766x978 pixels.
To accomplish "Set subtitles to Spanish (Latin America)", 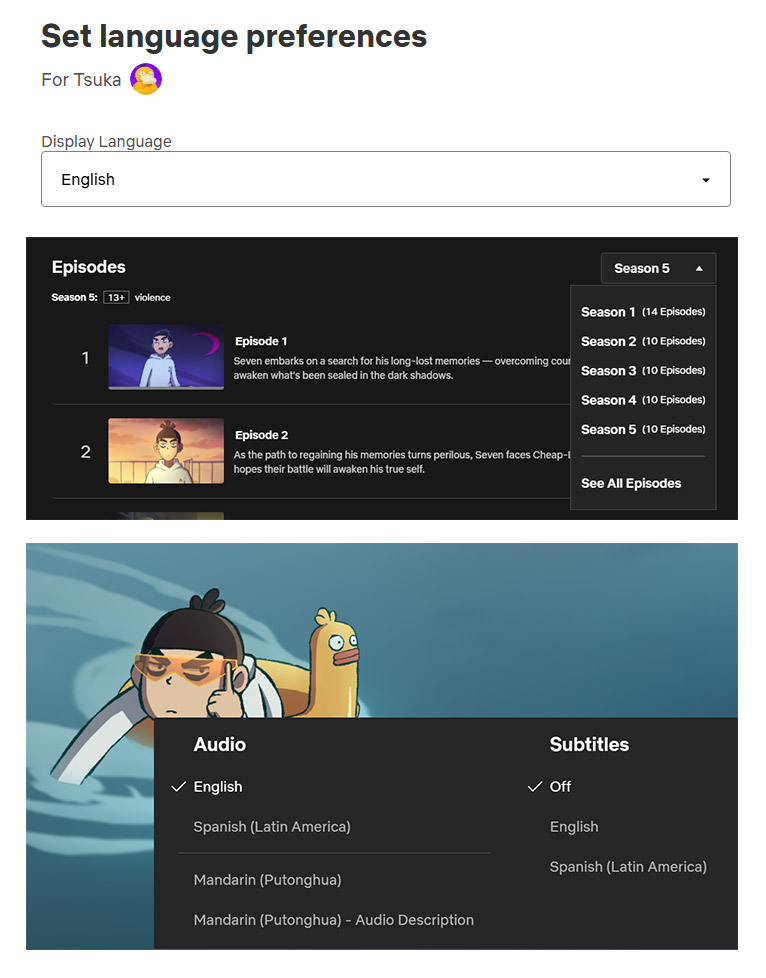I will 628,867.
